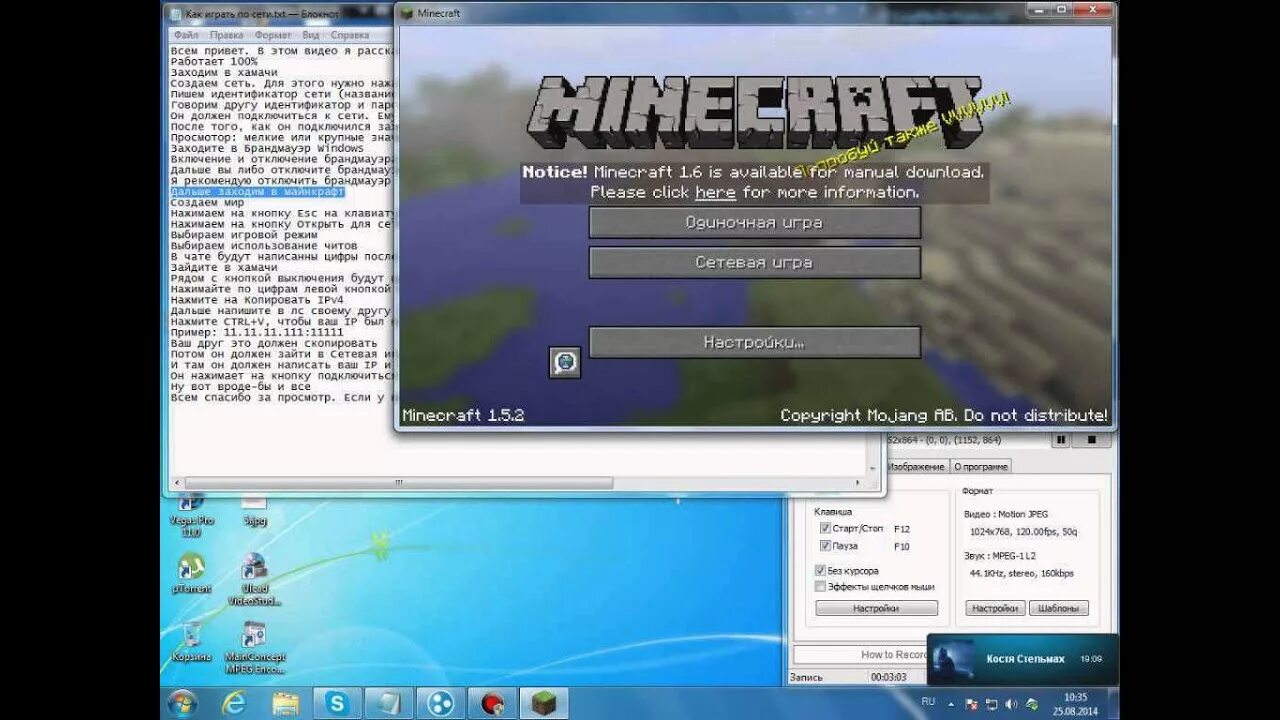Click the recording timer 00:03:03
1280x720 pixels.
pos(888,677)
